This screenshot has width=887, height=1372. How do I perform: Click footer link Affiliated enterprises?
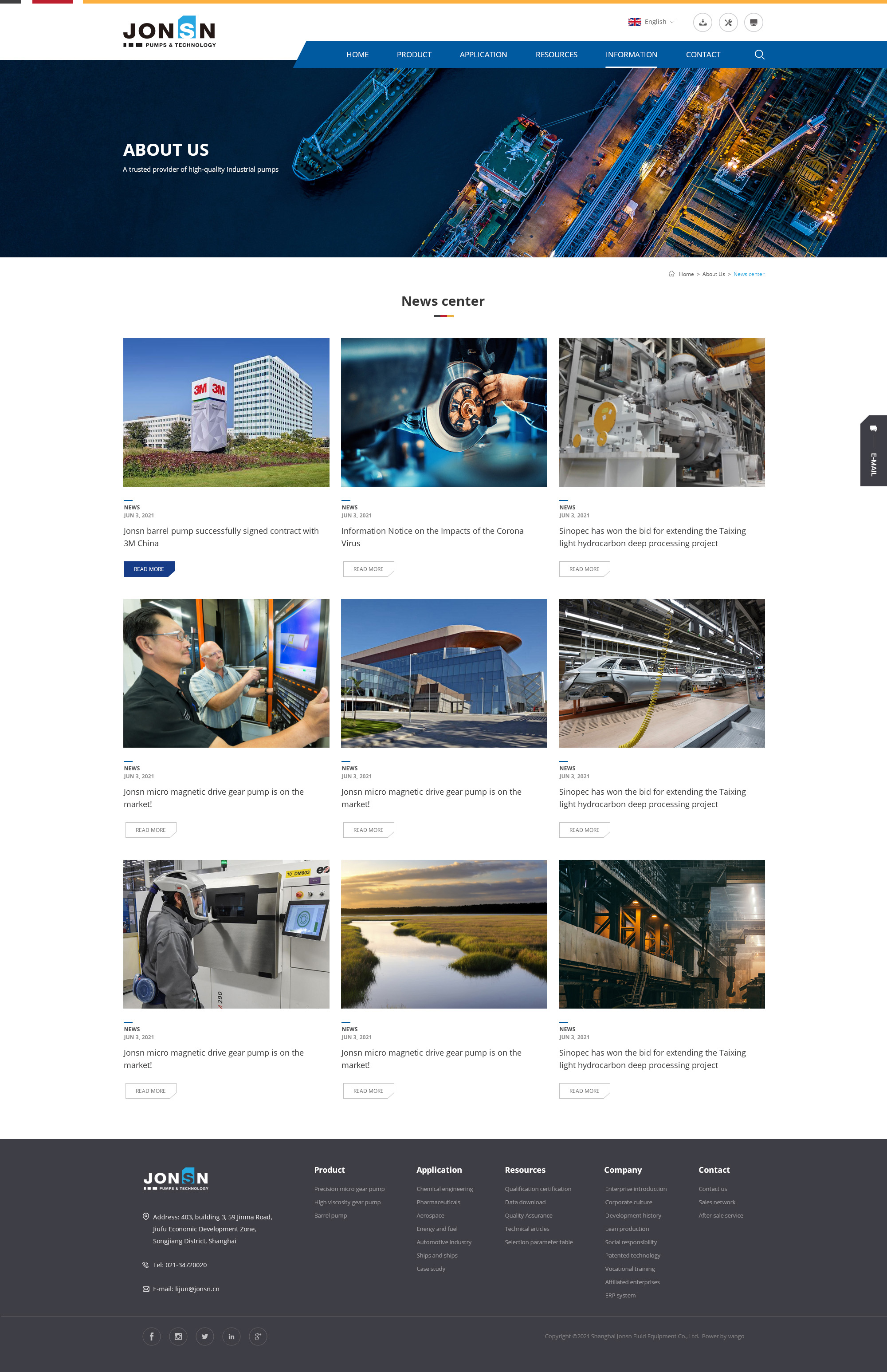click(632, 1281)
